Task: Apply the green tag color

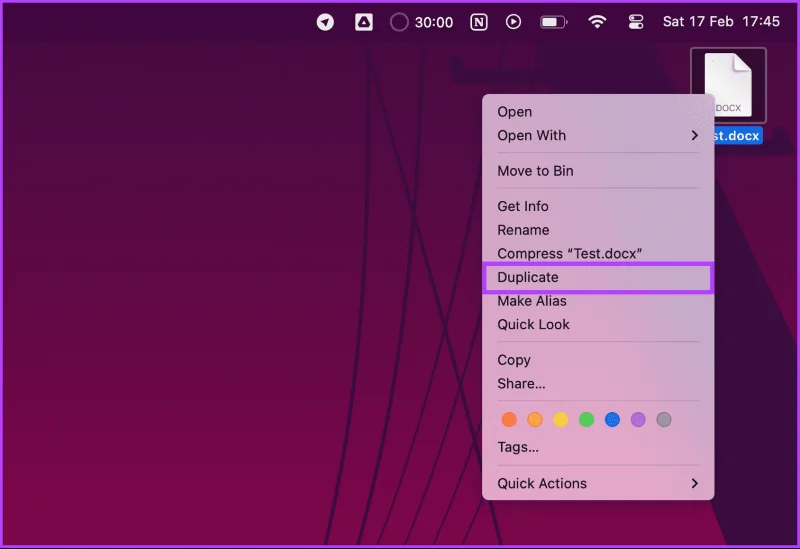Action: pos(586,420)
